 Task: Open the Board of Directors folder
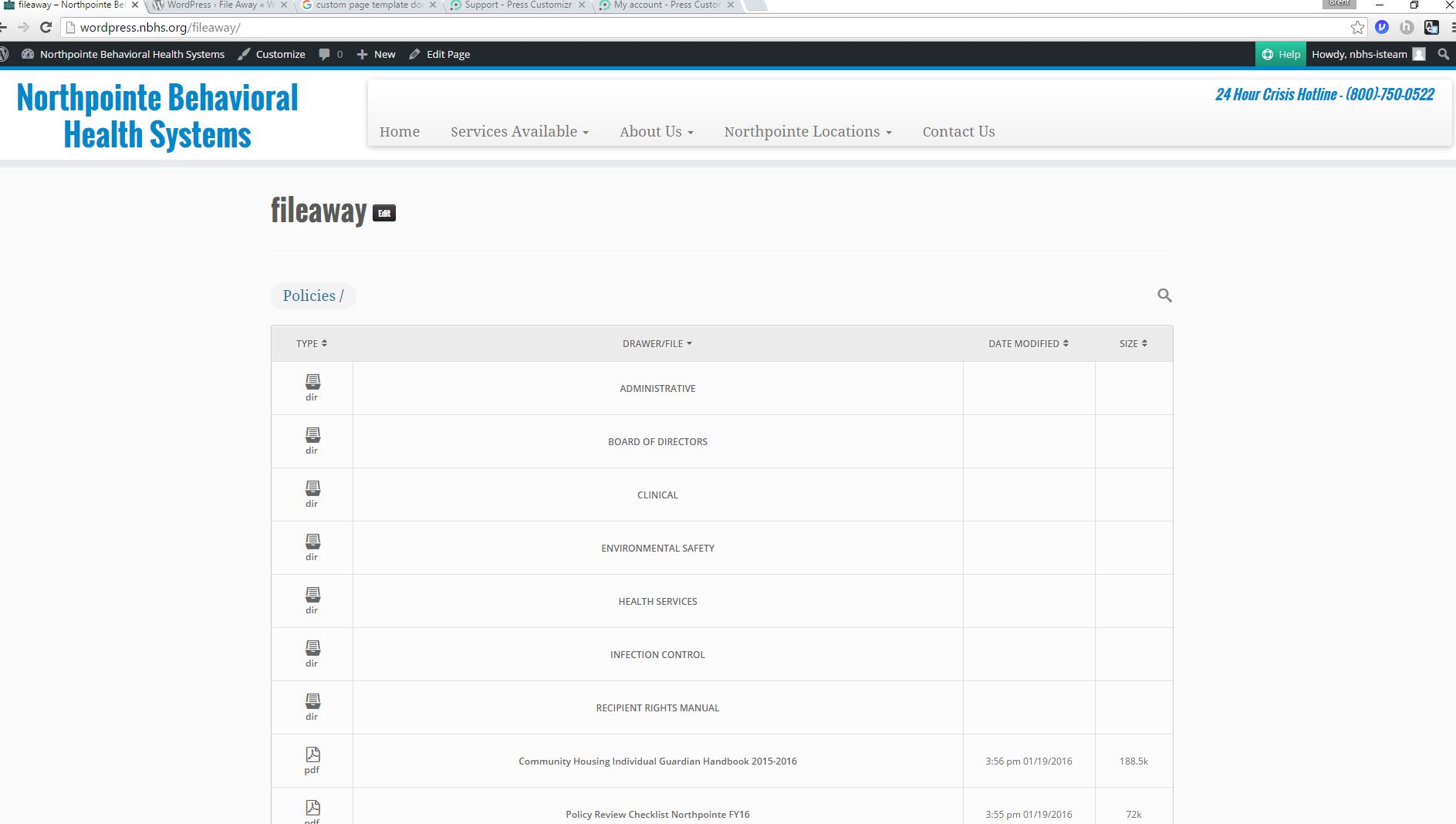(x=657, y=442)
